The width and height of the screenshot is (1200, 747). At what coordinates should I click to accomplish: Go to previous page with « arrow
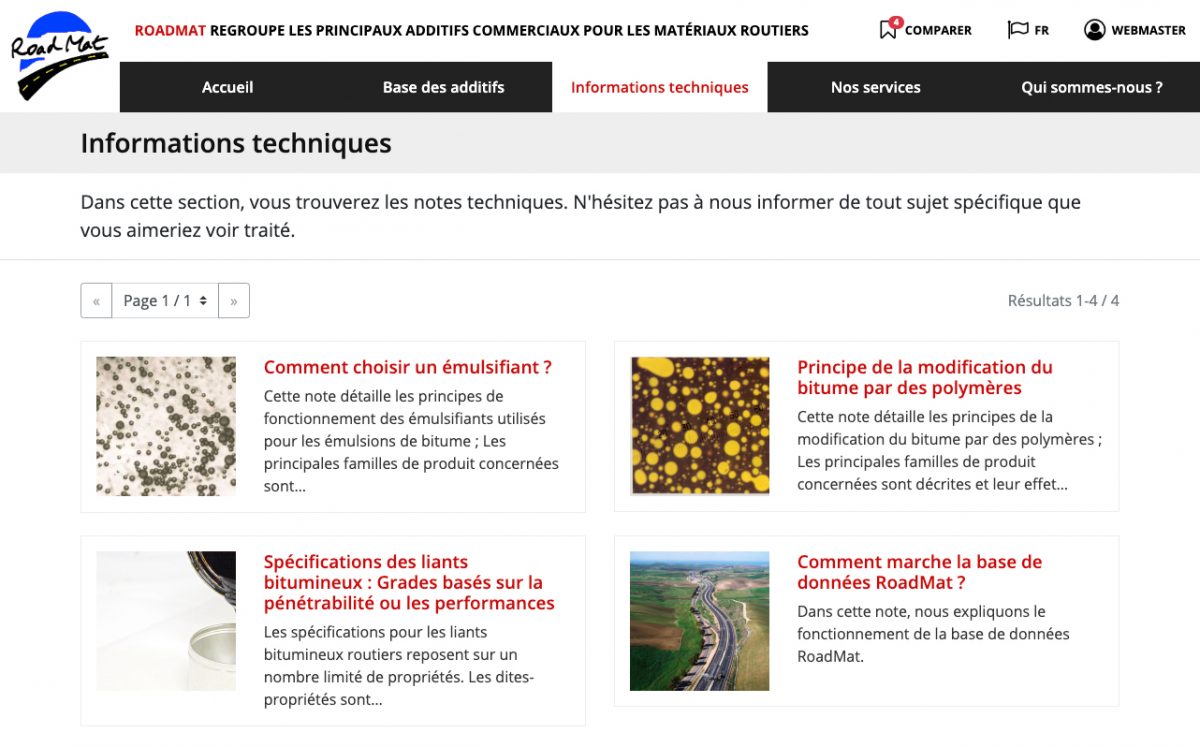point(96,301)
